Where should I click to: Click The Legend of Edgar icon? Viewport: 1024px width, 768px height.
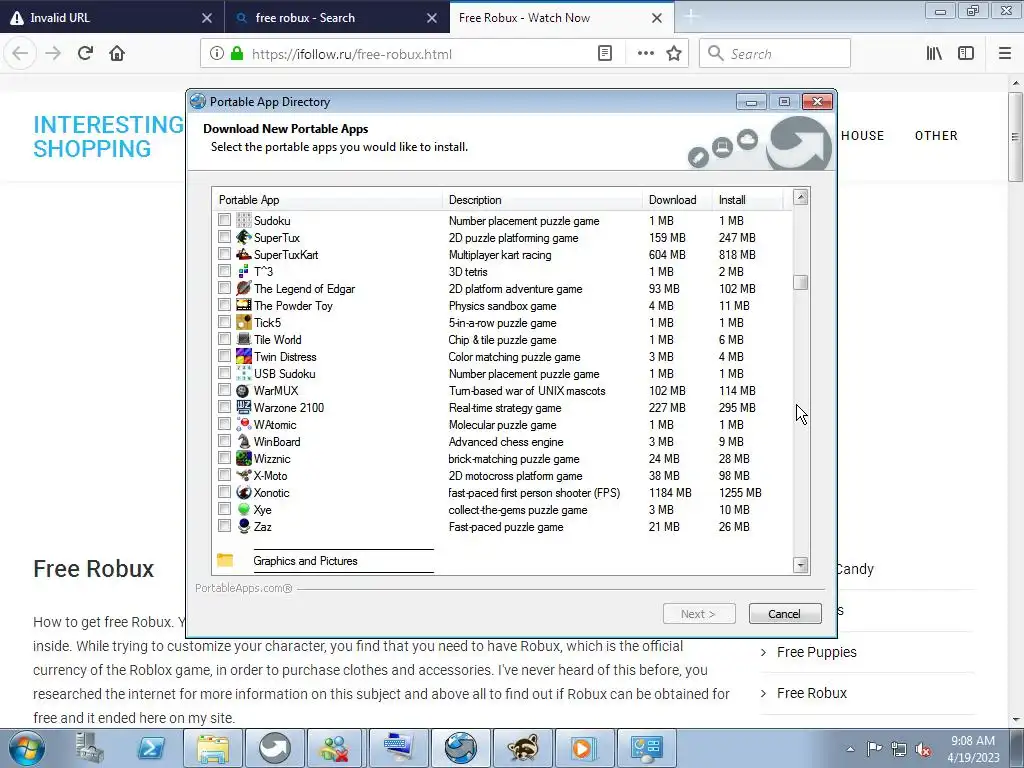244,288
